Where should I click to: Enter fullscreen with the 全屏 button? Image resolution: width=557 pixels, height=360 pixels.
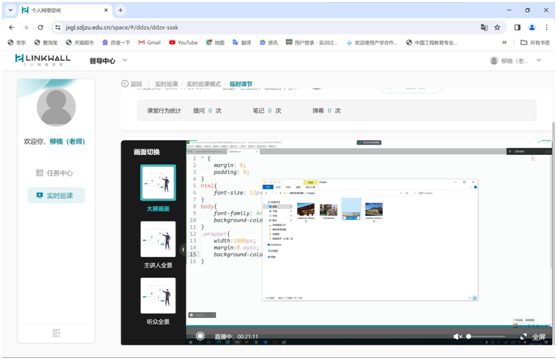pos(533,337)
